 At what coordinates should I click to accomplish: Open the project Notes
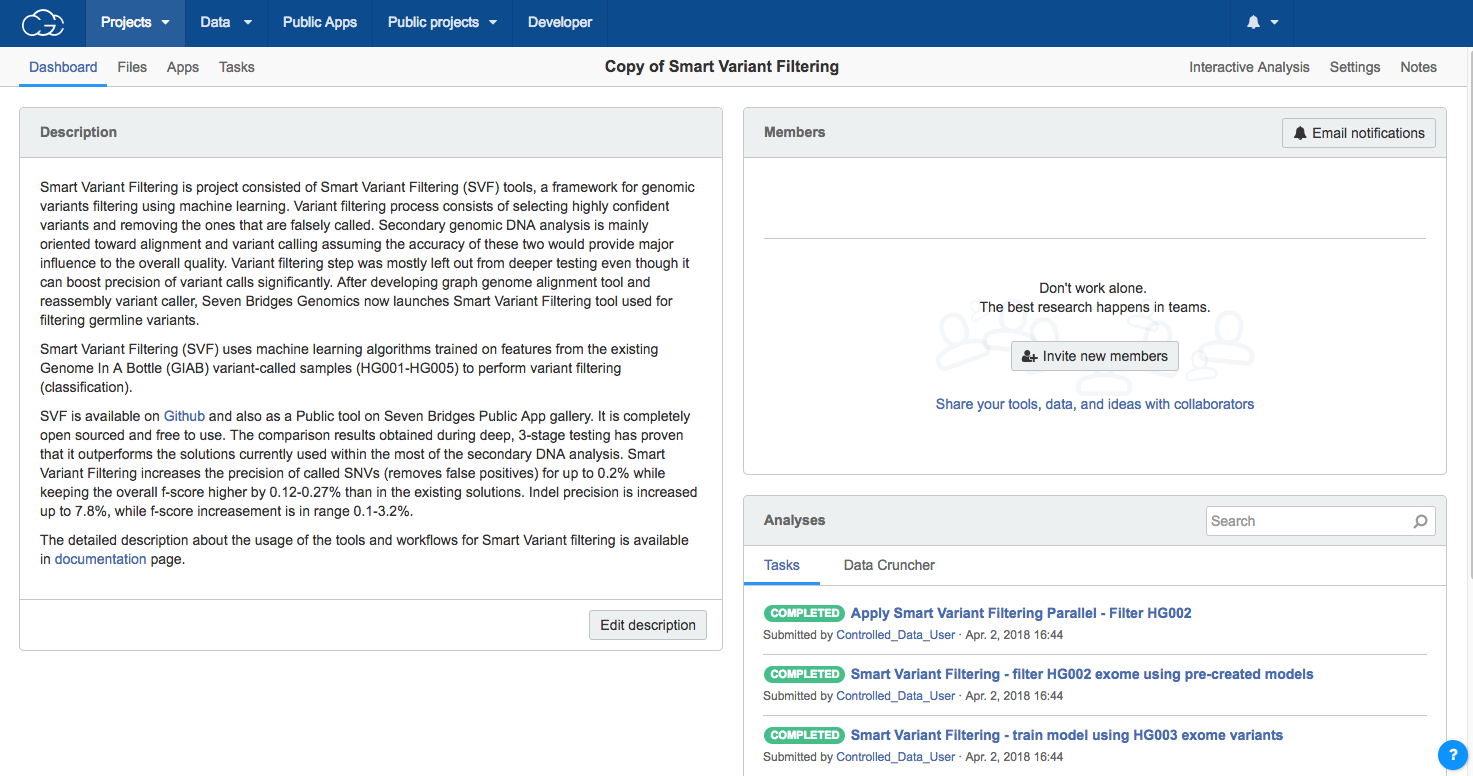[x=1418, y=67]
